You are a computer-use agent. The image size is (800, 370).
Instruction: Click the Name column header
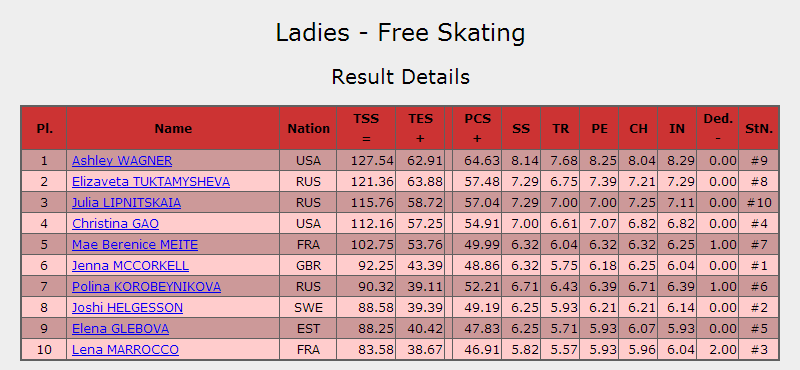pyautogui.click(x=173, y=128)
